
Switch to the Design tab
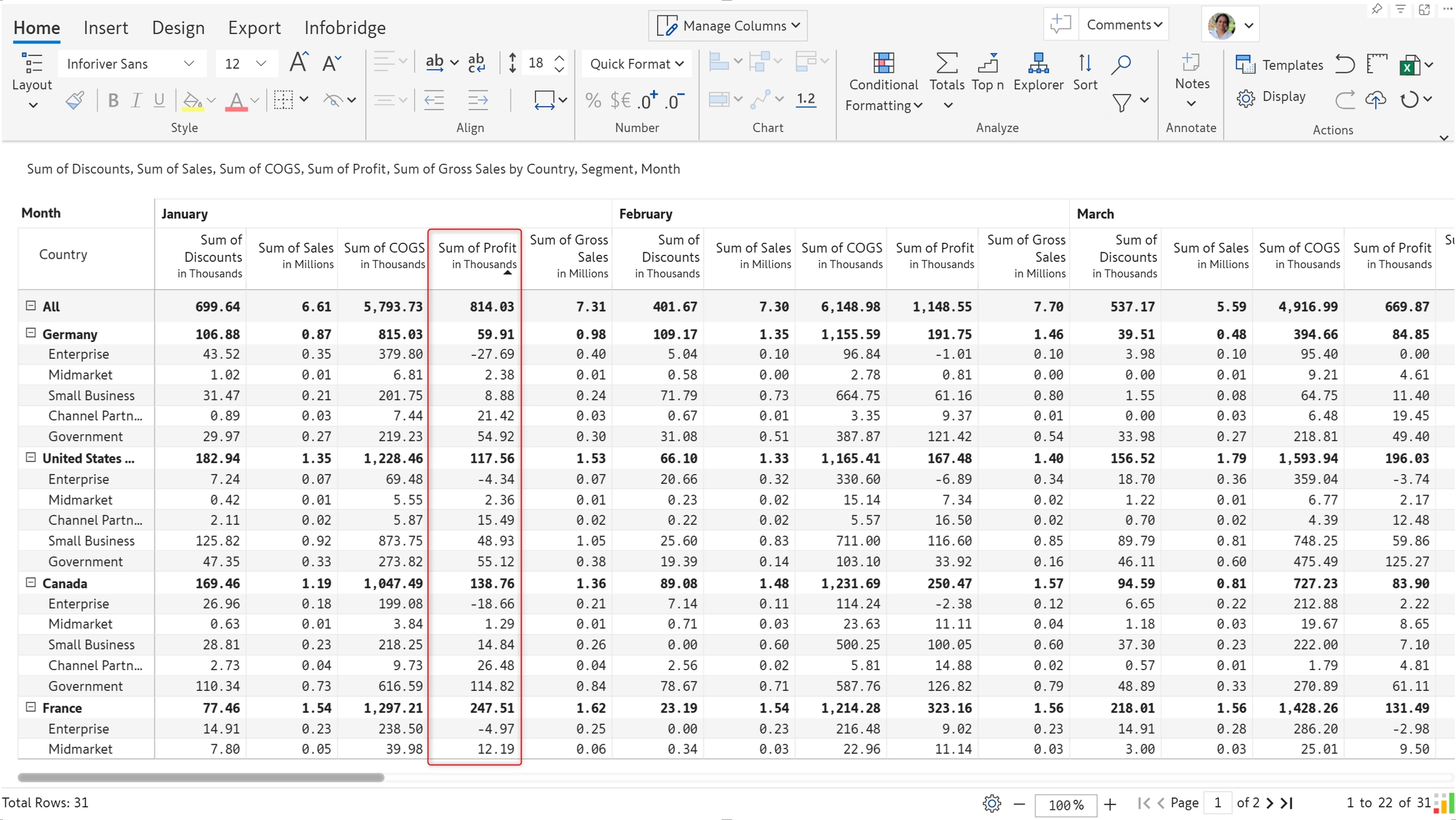click(178, 28)
